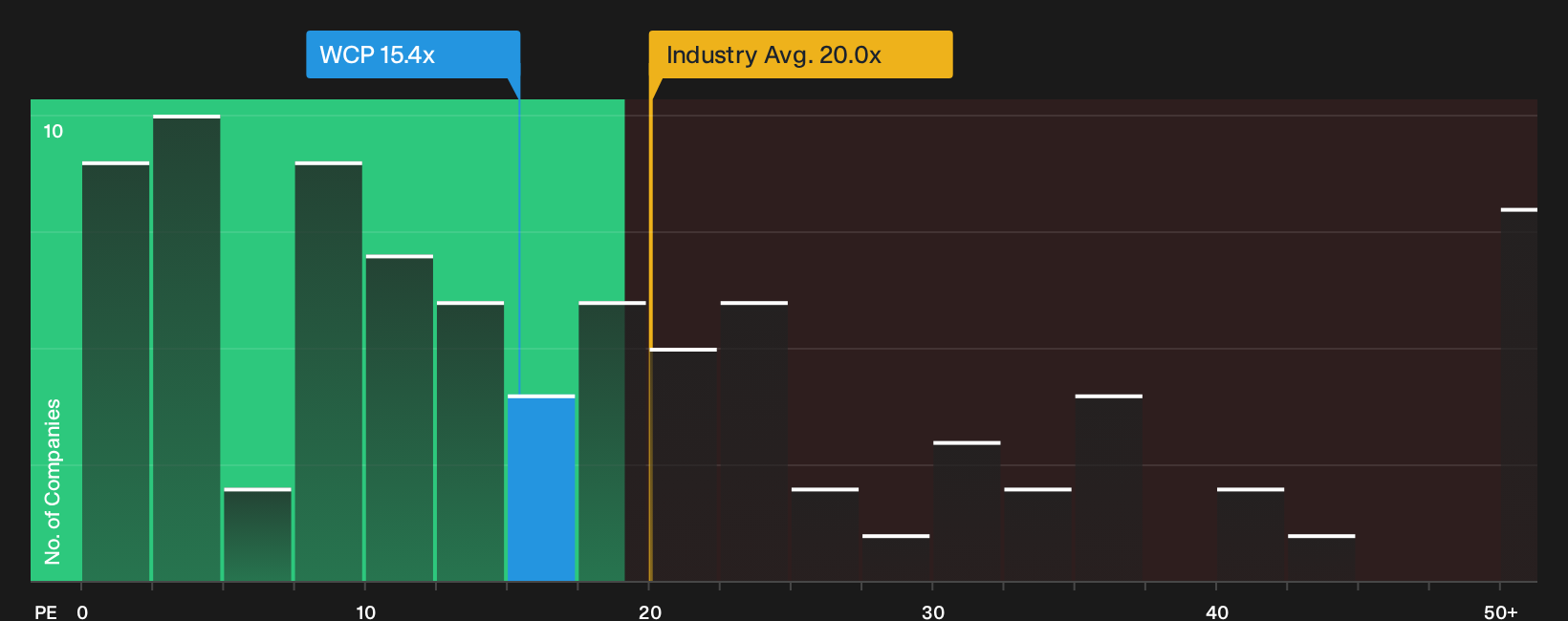
Task: Click the x-axis label 20
Action: [650, 611]
